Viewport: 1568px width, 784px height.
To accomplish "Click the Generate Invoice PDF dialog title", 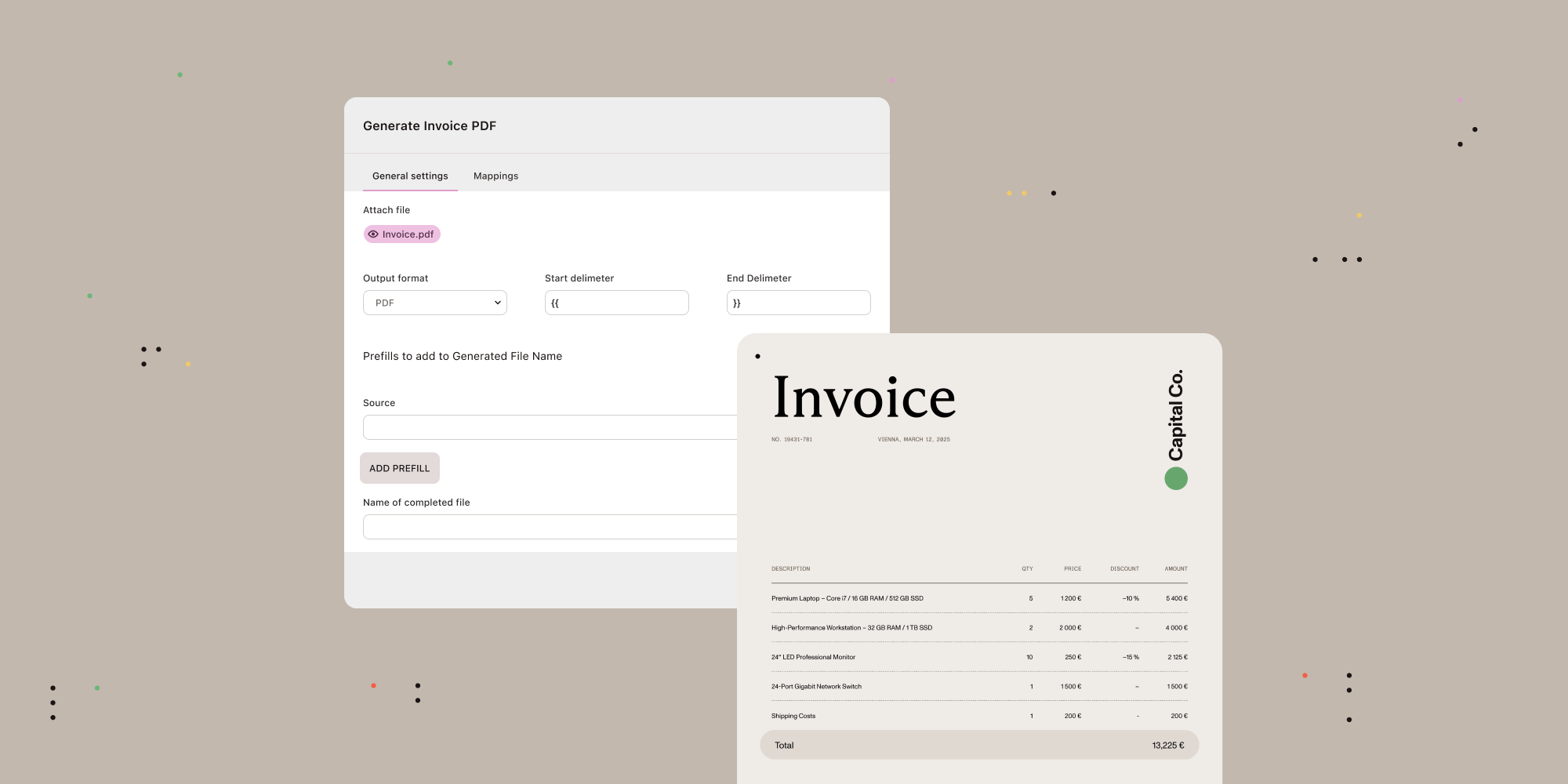I will coord(430,125).
